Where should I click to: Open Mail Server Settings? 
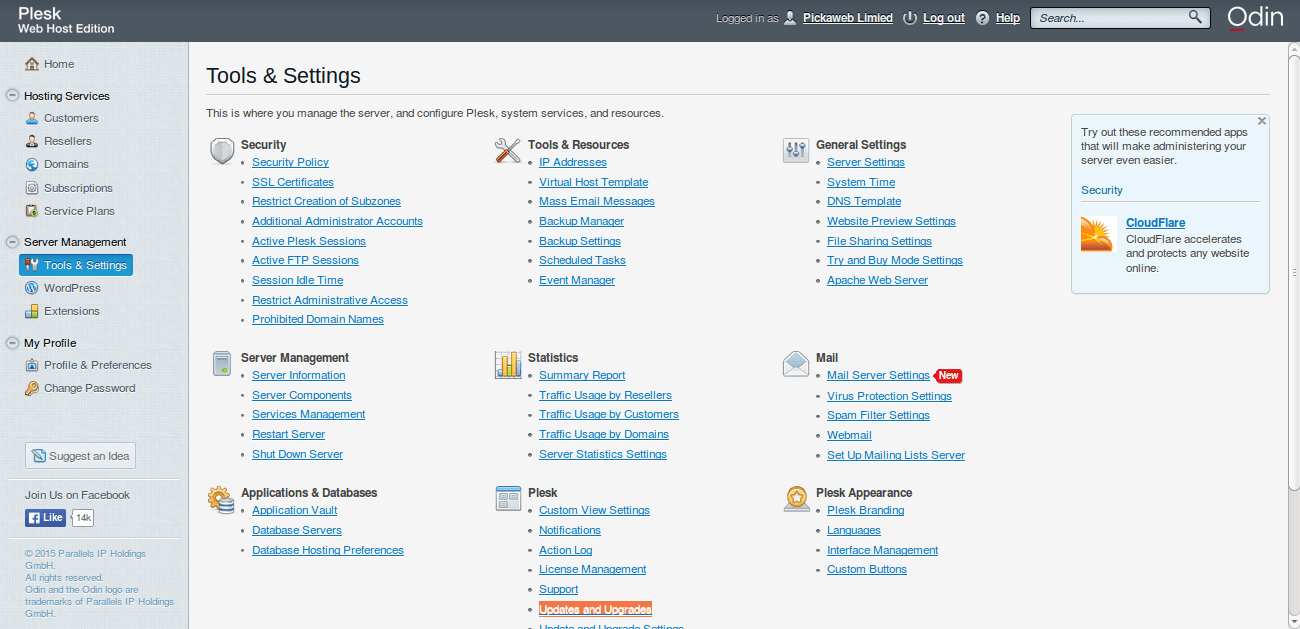(x=878, y=375)
